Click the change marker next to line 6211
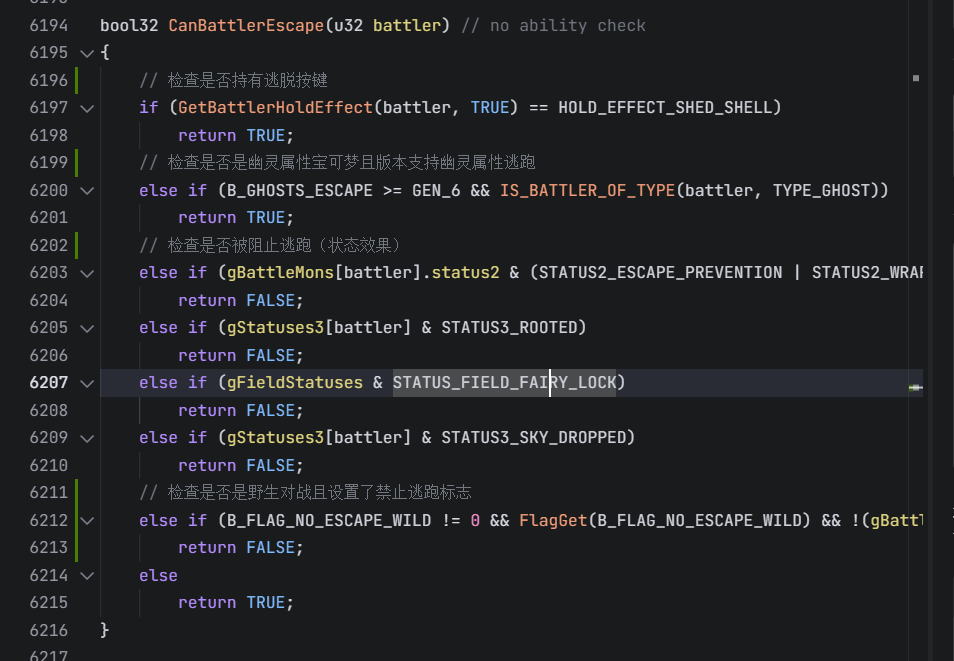 point(77,493)
